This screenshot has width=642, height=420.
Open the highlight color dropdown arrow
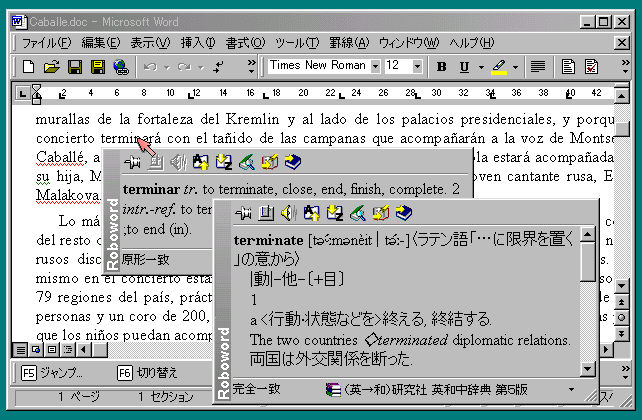click(x=515, y=67)
